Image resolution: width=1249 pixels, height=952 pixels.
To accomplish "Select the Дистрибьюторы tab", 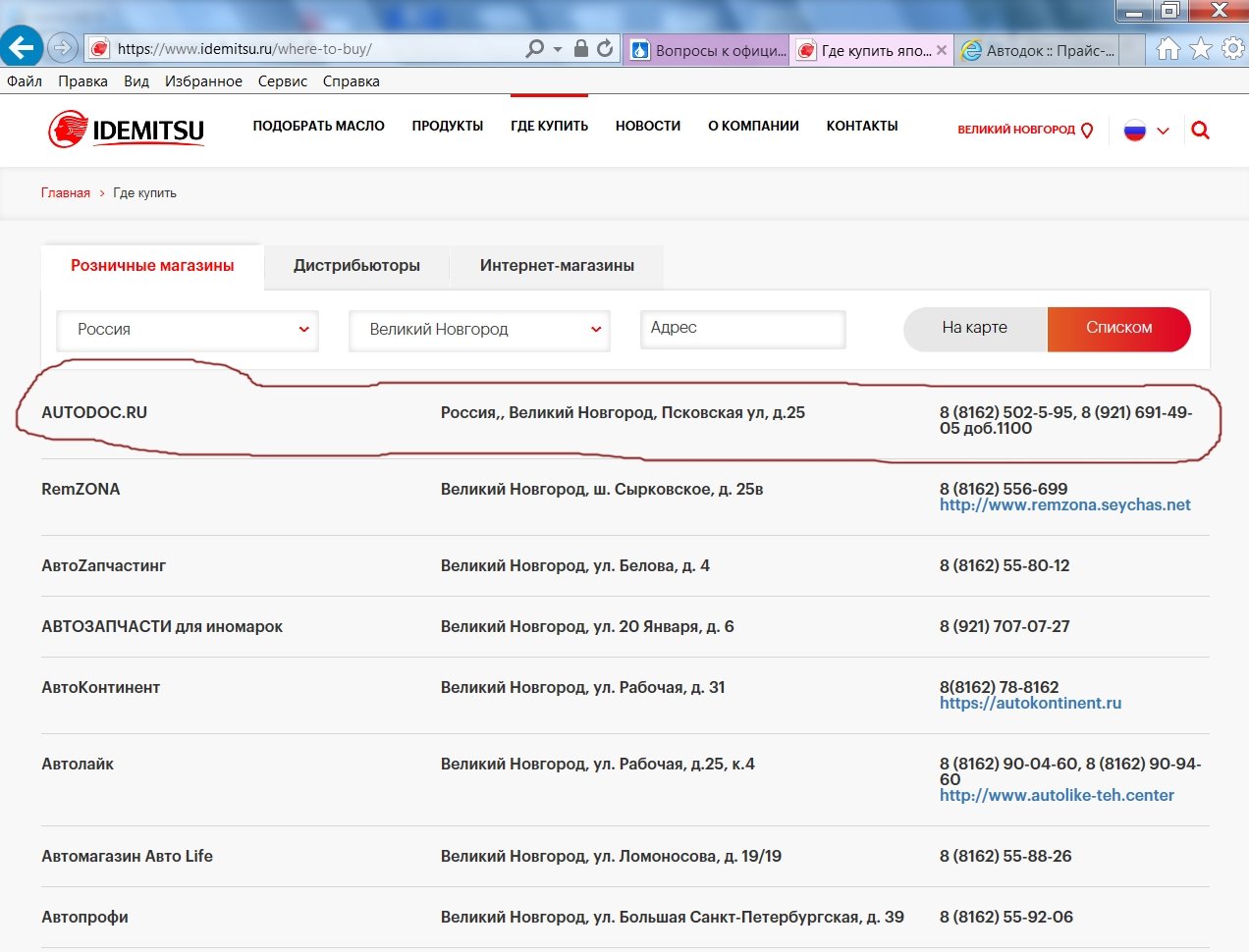I will tap(356, 266).
